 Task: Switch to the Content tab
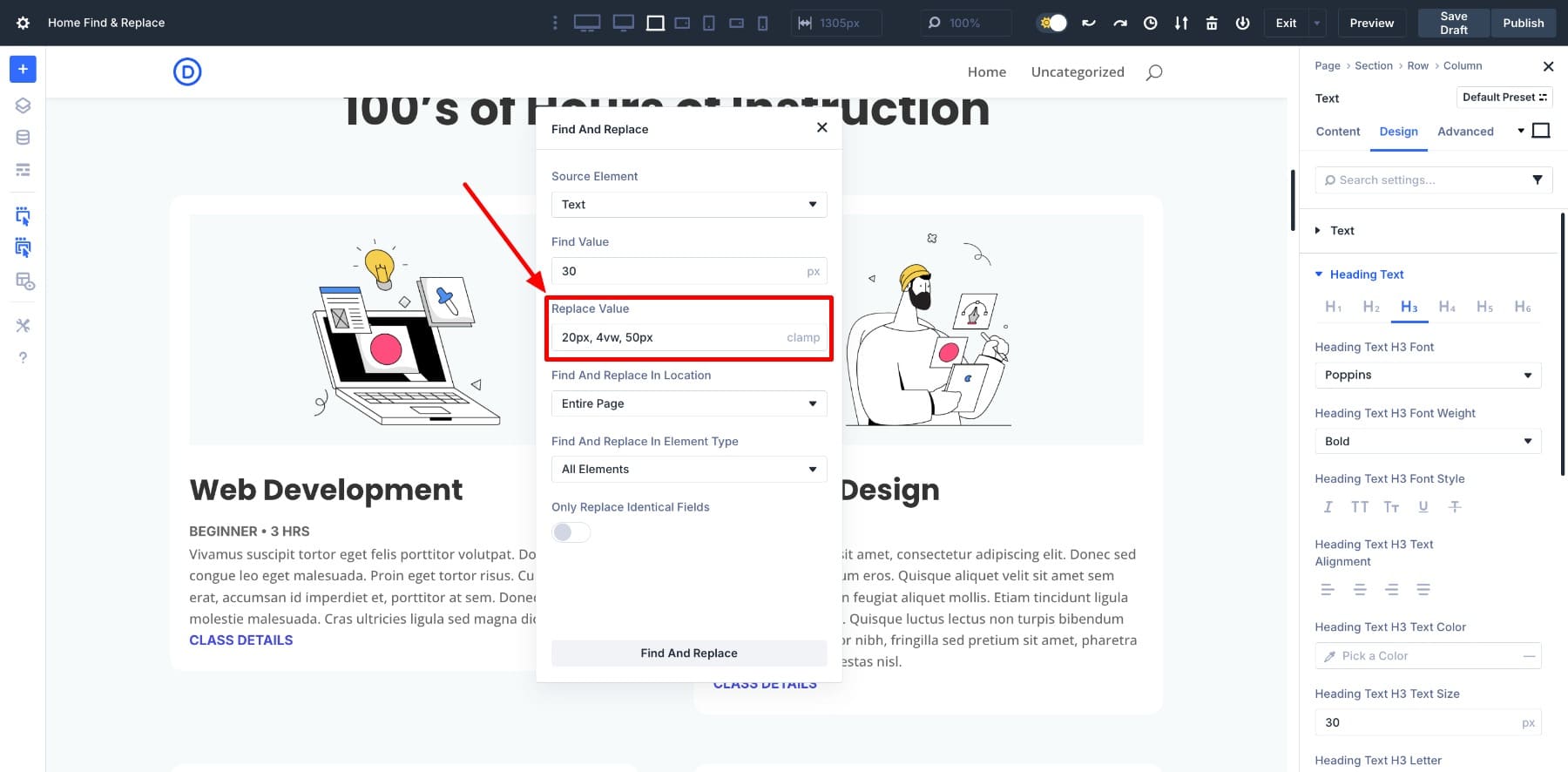click(x=1337, y=132)
